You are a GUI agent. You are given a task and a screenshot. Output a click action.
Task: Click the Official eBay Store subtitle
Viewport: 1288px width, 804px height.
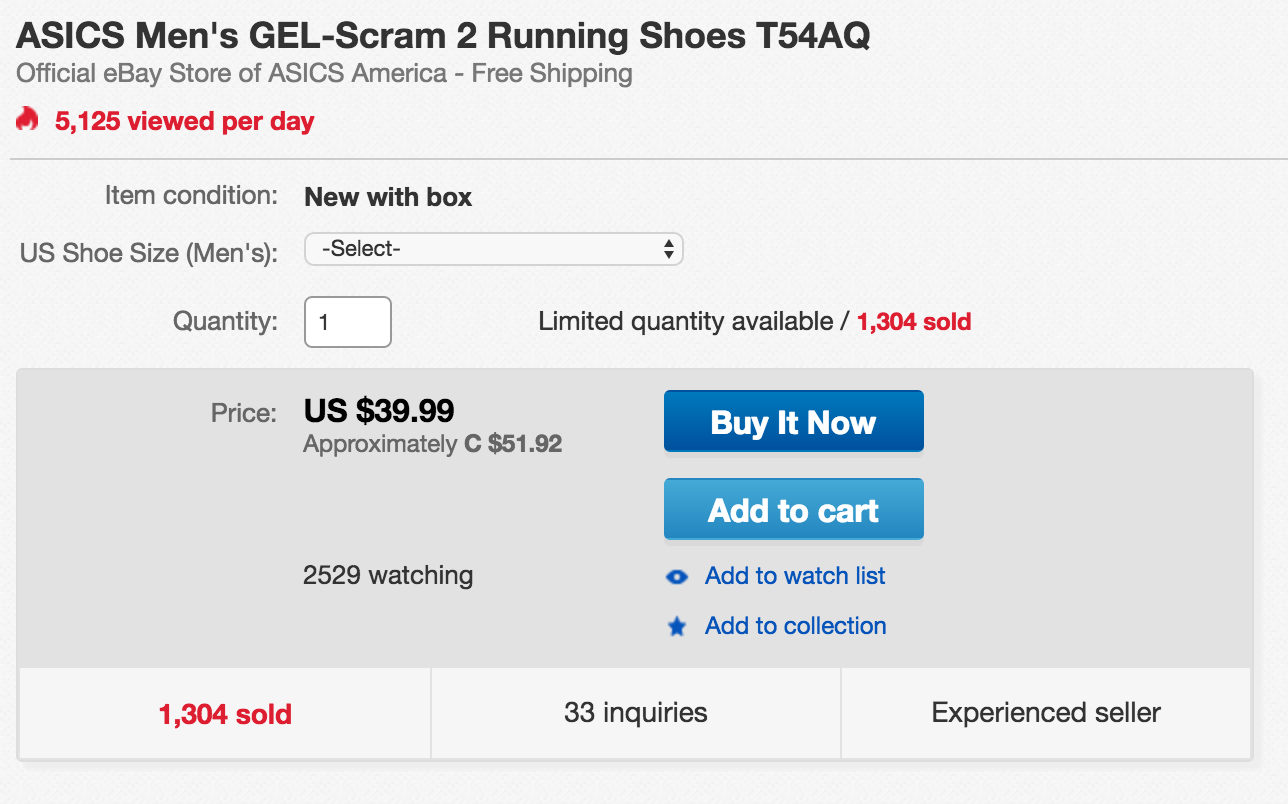(x=324, y=73)
